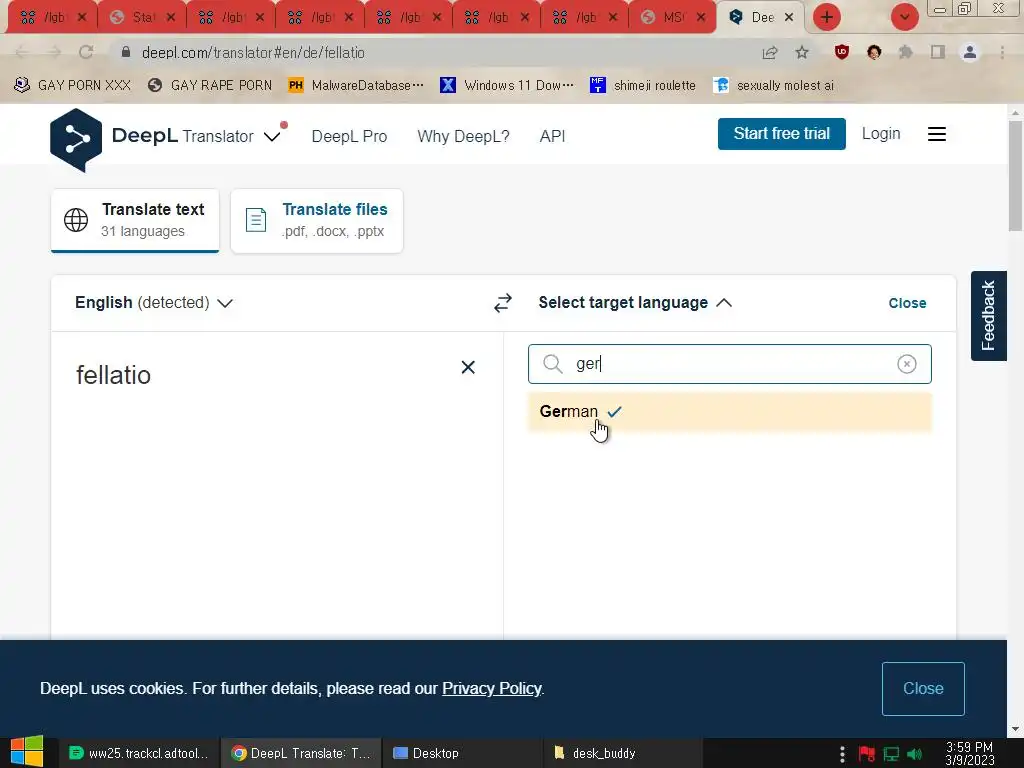This screenshot has width=1024, height=768.
Task: Click the document icon on Translate files
Action: pyautogui.click(x=256, y=220)
